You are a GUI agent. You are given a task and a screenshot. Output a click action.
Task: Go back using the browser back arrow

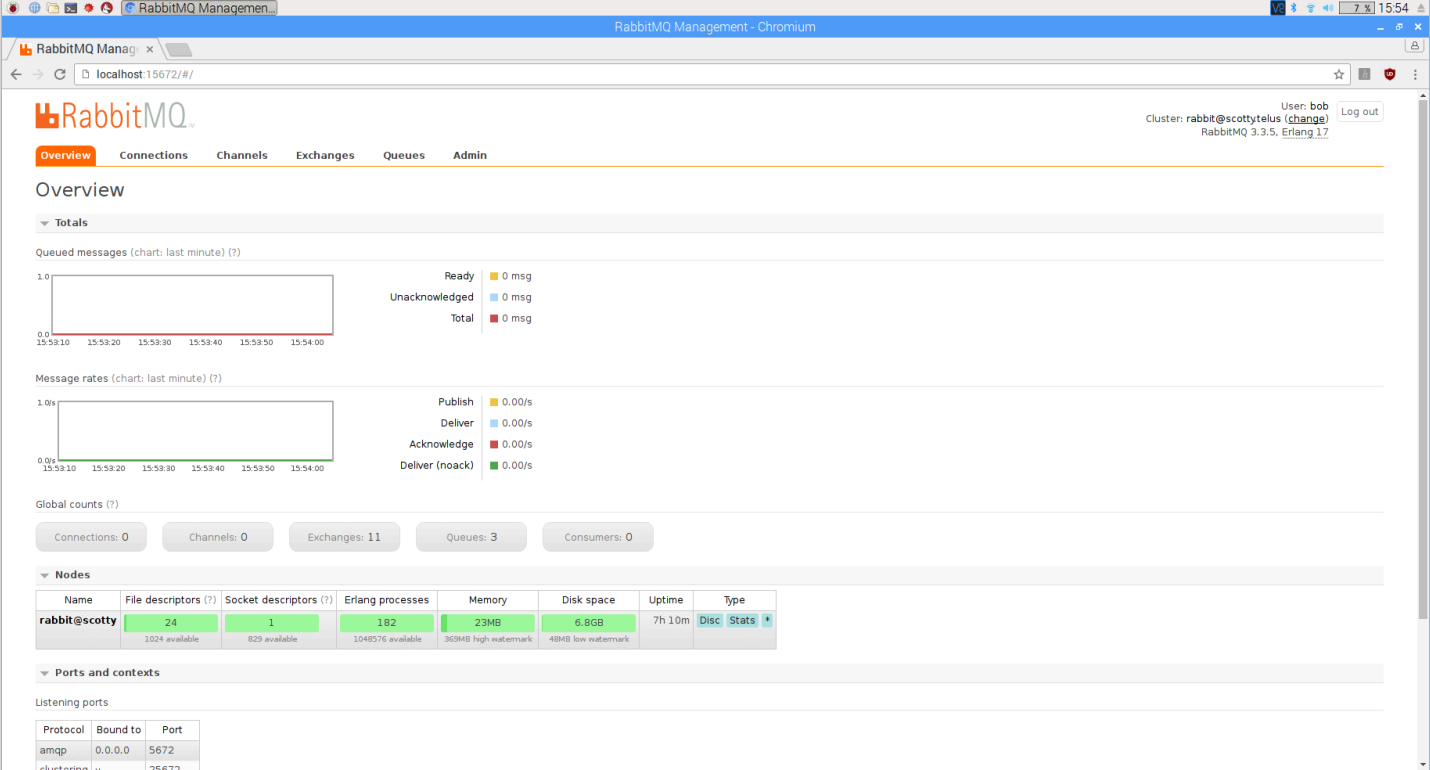[16, 74]
